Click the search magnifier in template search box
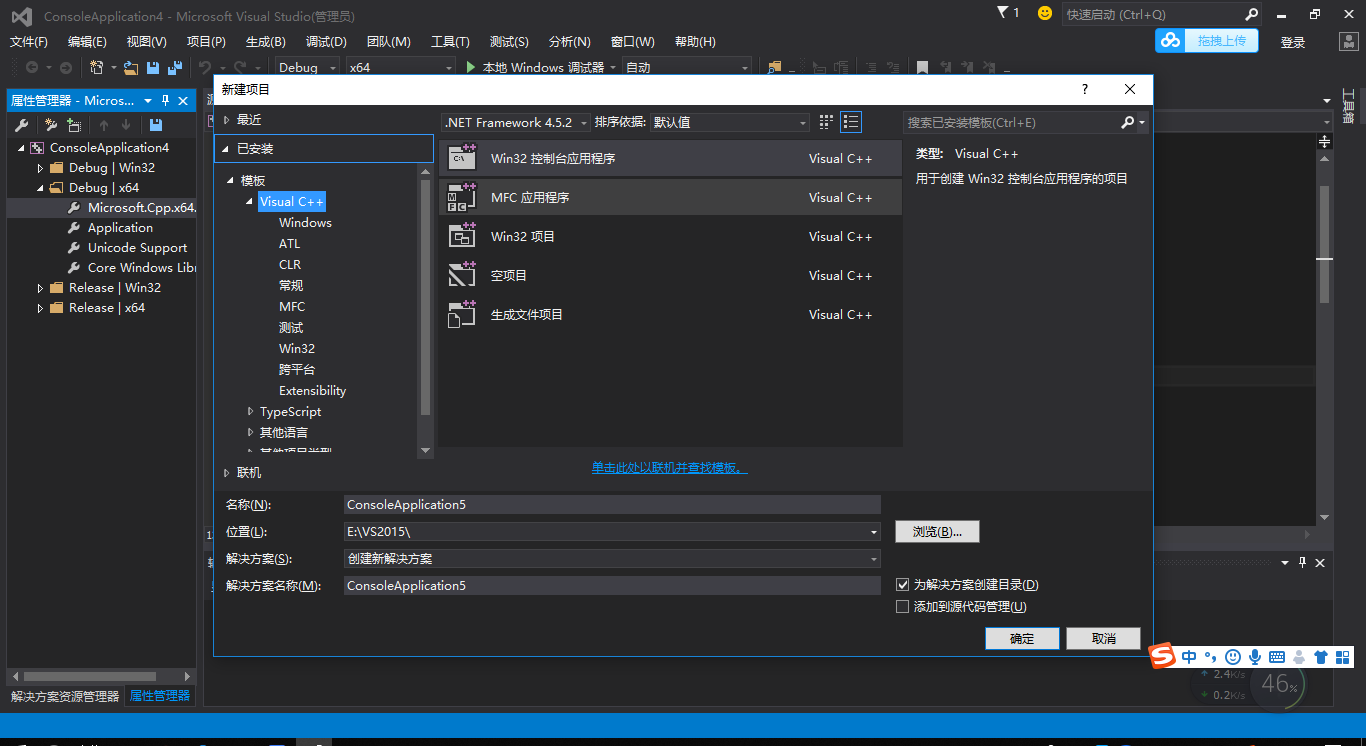Image resolution: width=1366 pixels, height=746 pixels. [x=1127, y=122]
